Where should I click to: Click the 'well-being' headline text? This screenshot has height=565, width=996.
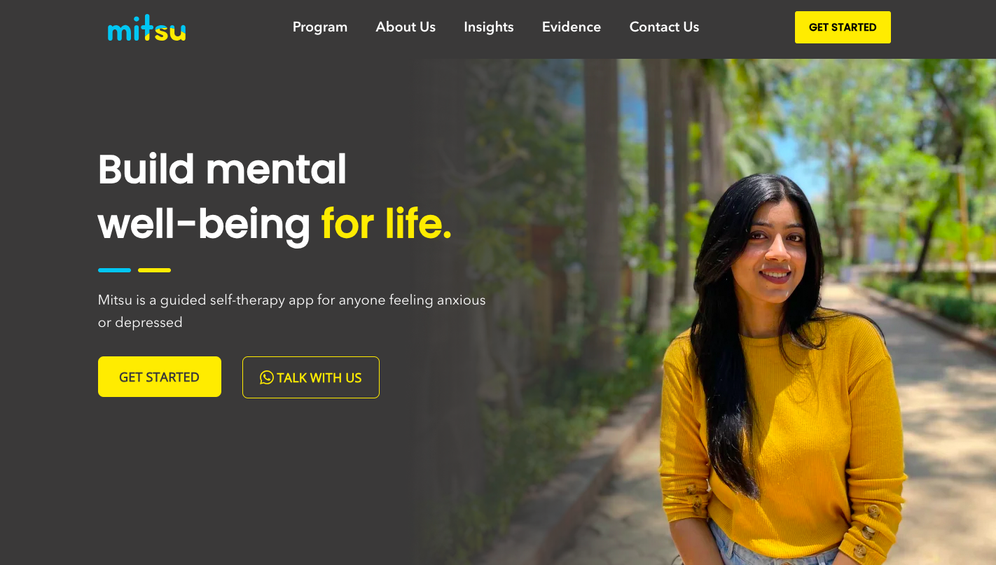pos(204,225)
